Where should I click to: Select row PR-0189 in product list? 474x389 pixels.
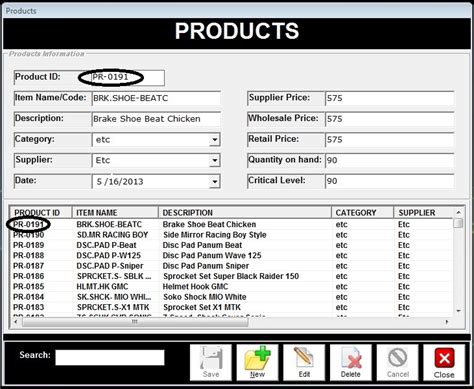tap(231, 245)
